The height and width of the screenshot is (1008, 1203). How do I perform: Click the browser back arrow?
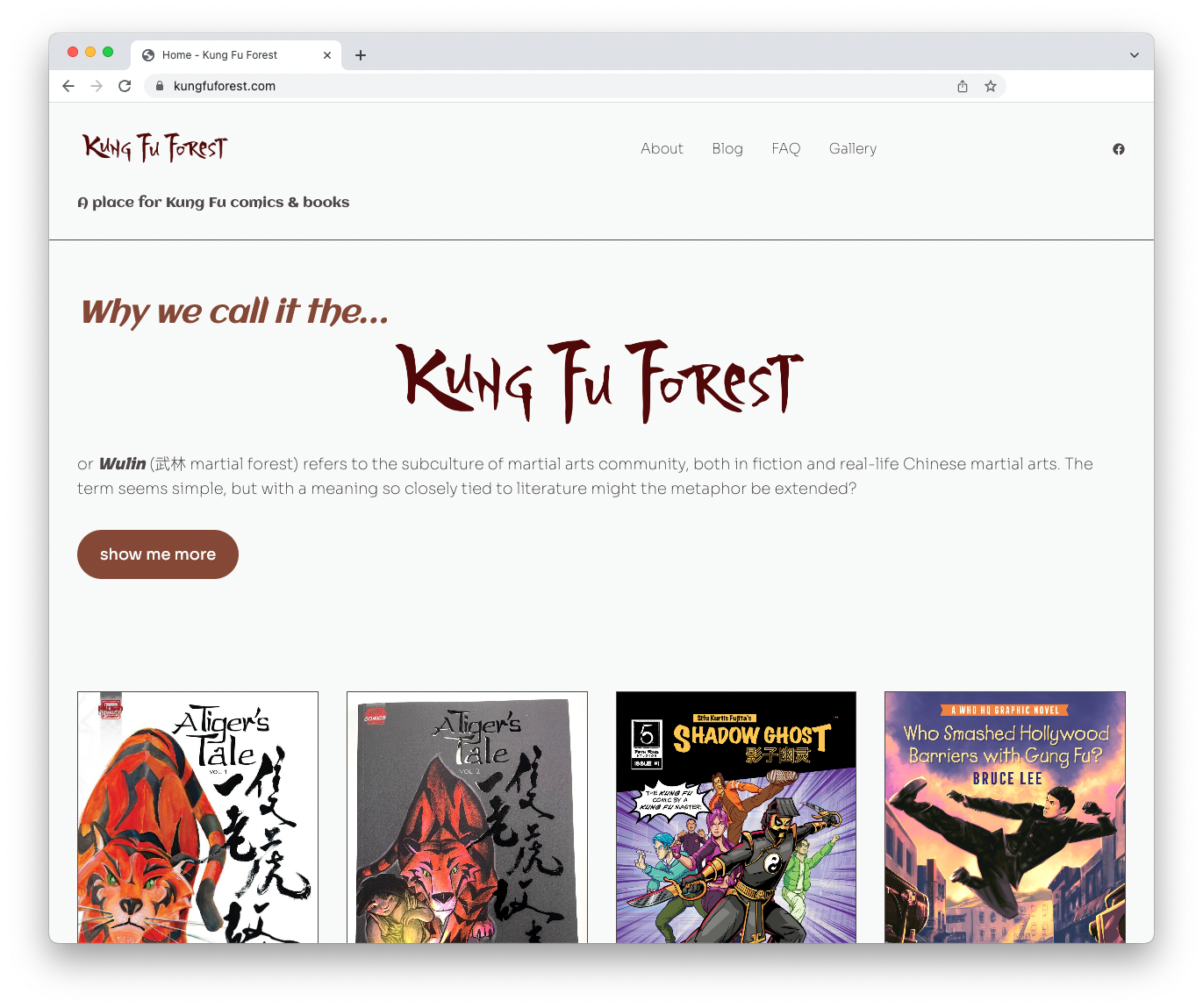(68, 86)
